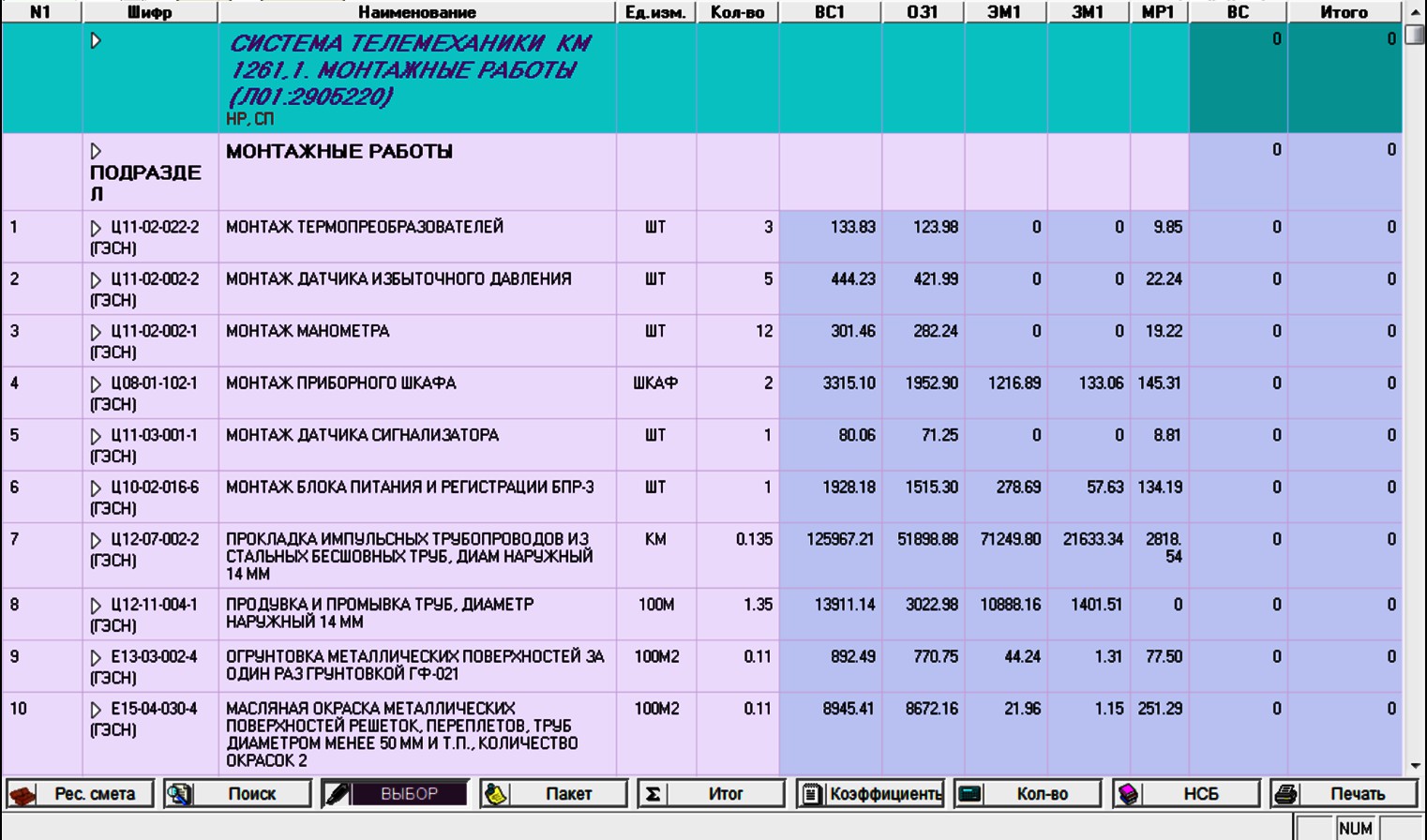Viewport: 1427px width, 840px height.
Task: Click the Кол-во column header
Action: [738, 12]
